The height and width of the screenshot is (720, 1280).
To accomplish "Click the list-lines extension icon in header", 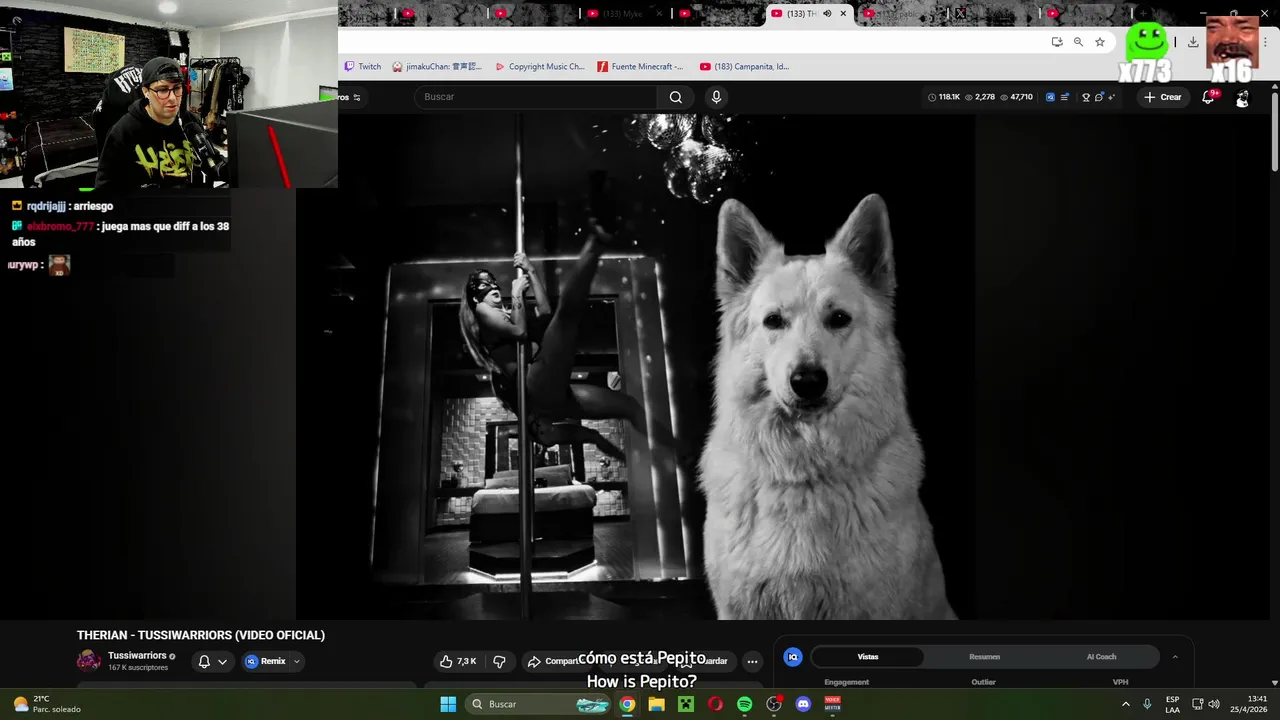I will click(x=1065, y=97).
